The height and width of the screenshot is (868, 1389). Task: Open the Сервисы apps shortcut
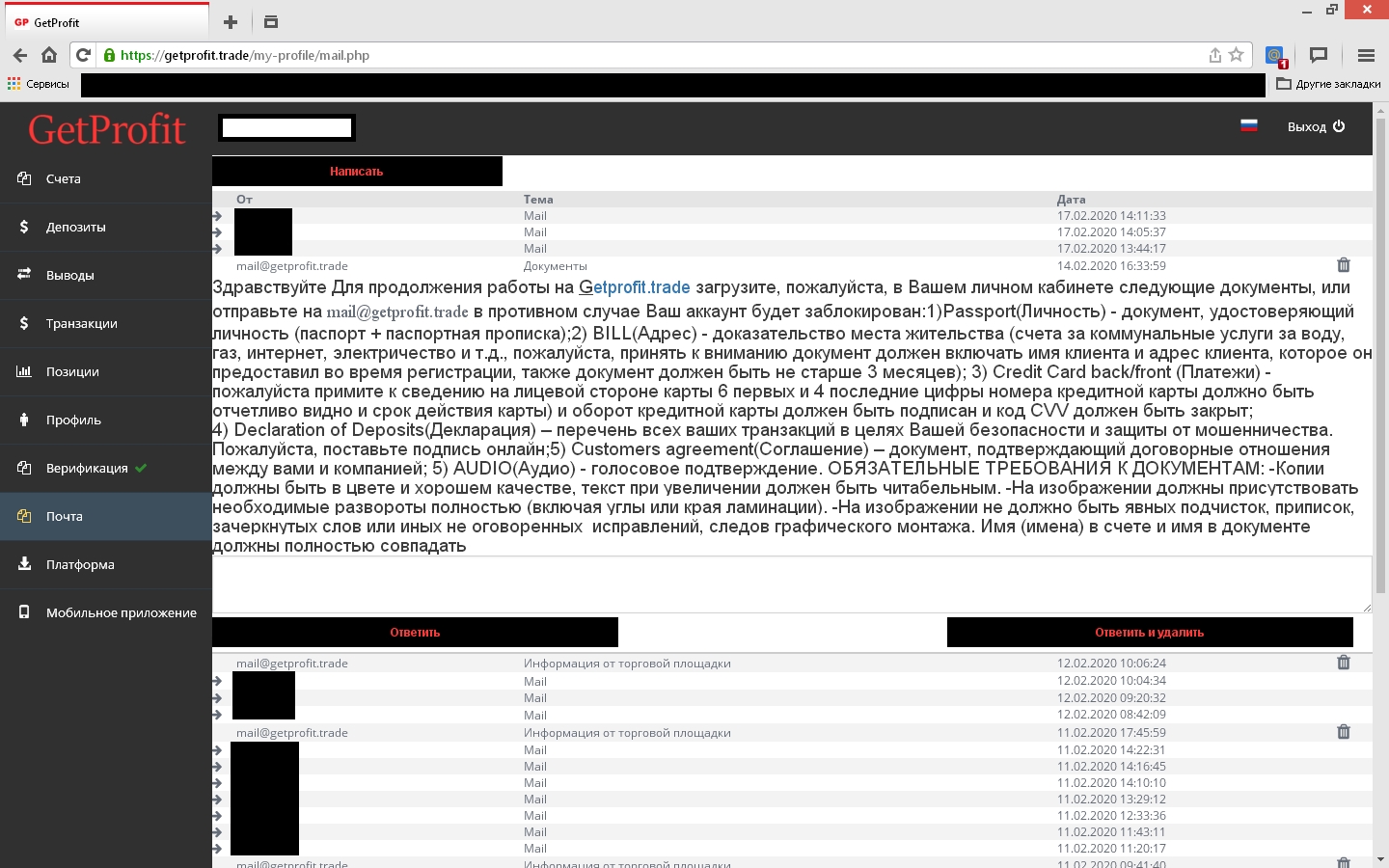[x=39, y=84]
